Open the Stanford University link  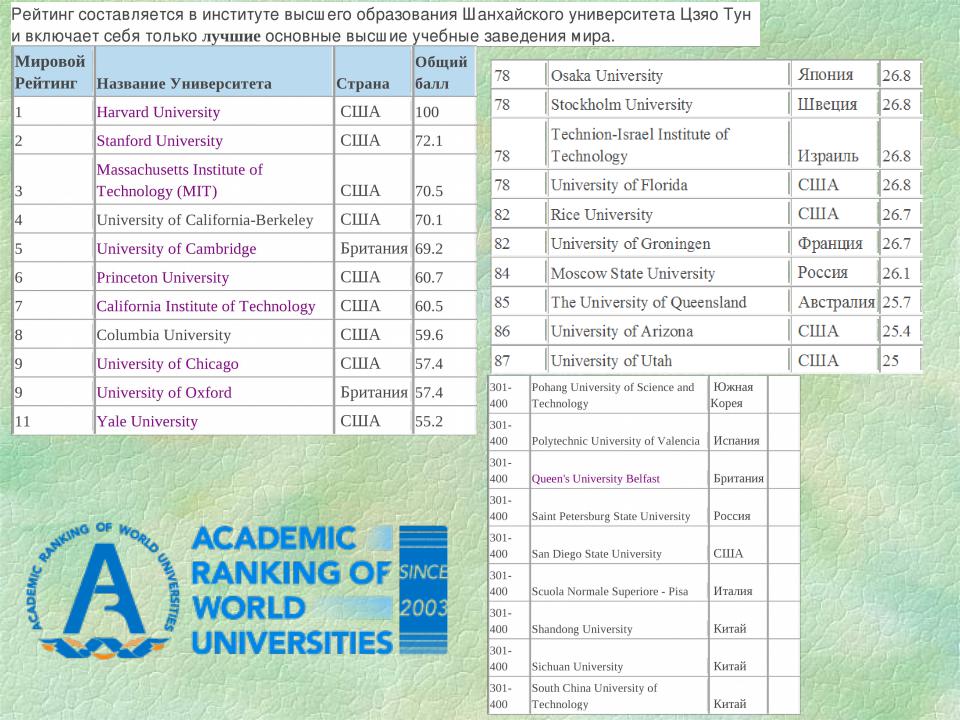pos(159,141)
